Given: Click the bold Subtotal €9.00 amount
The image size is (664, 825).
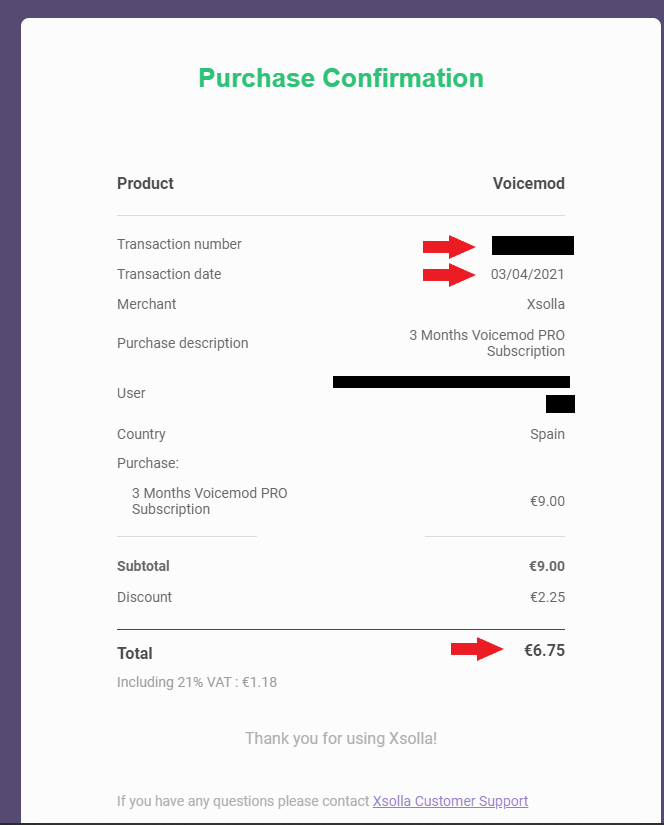Looking at the screenshot, I should click(x=547, y=566).
